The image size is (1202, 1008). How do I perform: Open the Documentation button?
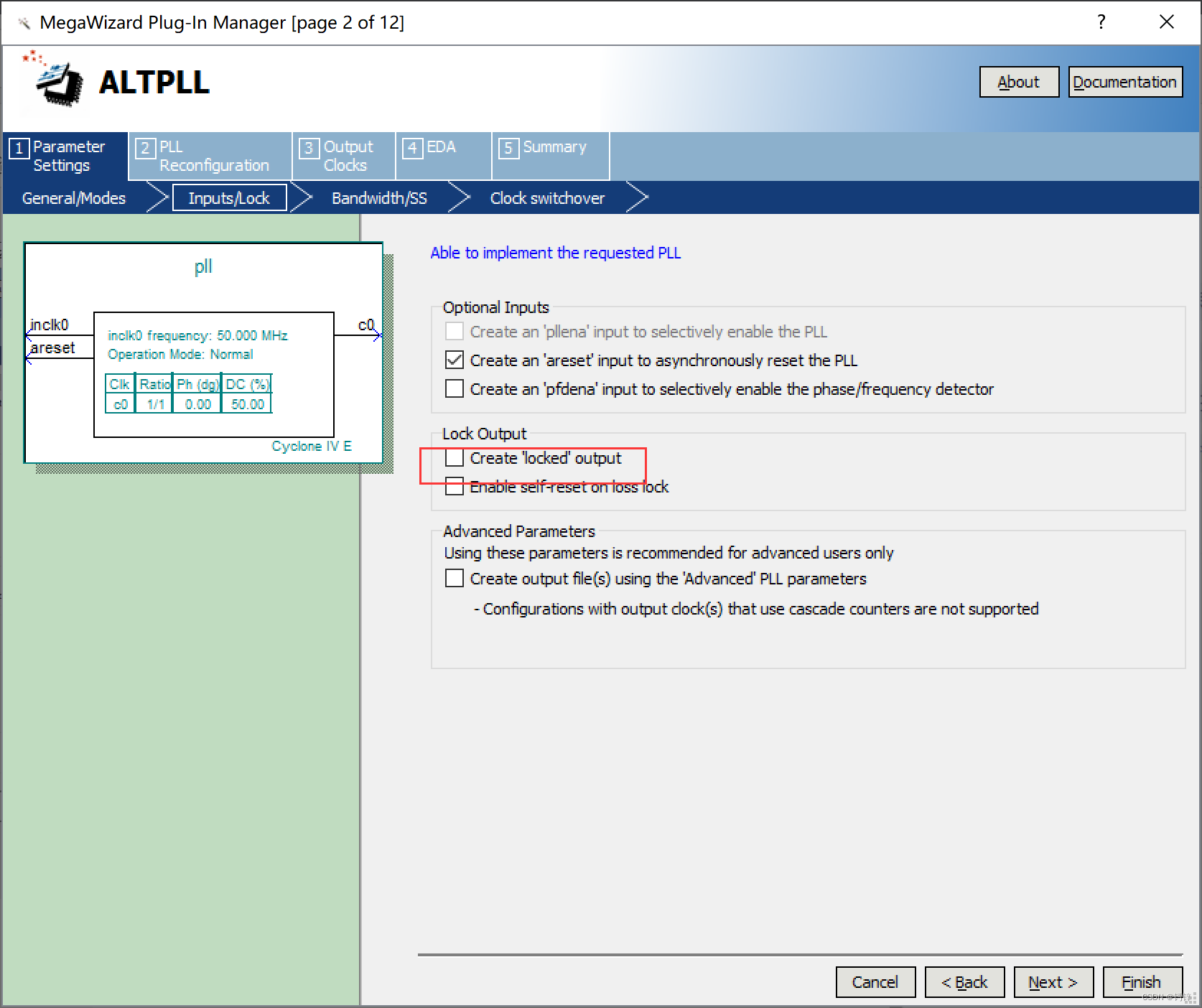tap(1125, 82)
